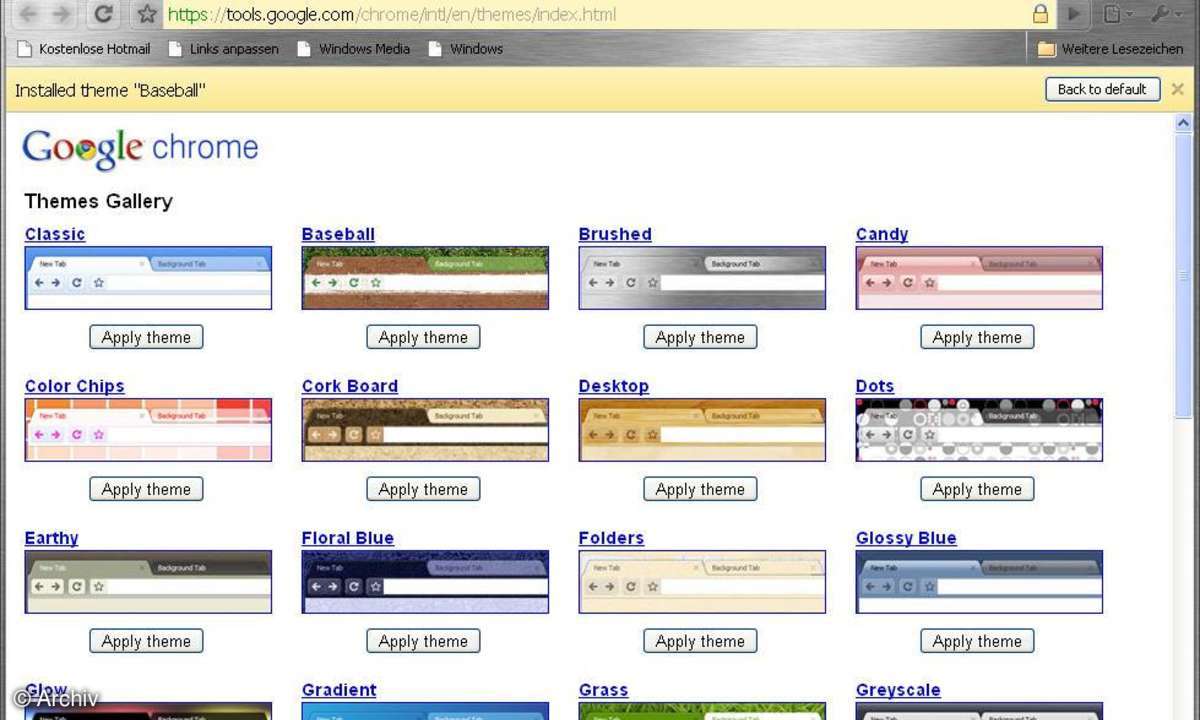Open the Classic theme link
Screen dimensions: 1200x720
[55, 234]
